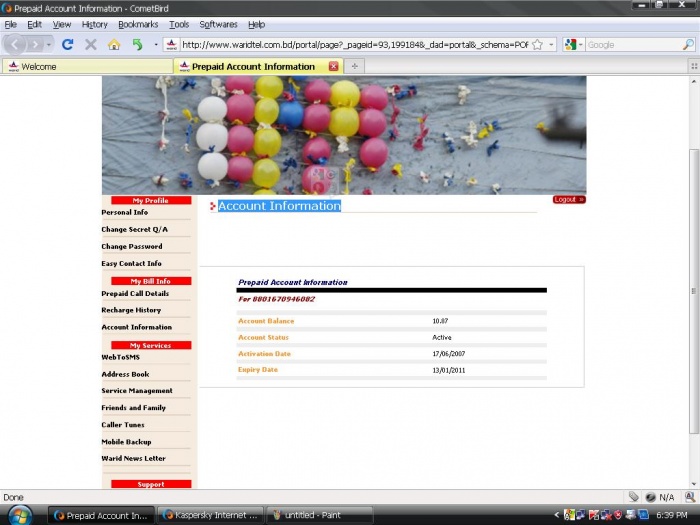Select the Prepaid Account Information tab
The image size is (700, 525).
[258, 67]
